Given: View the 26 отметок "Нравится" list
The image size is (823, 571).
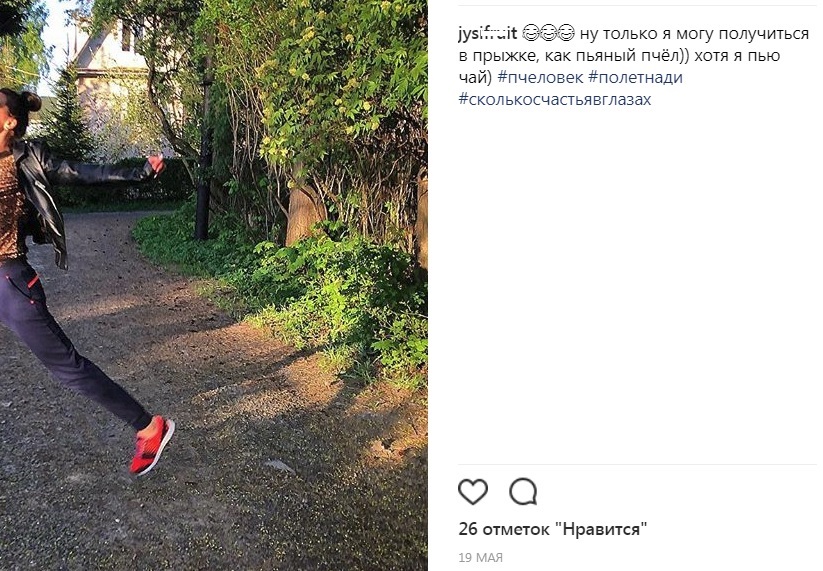Looking at the screenshot, I should click(x=553, y=528).
